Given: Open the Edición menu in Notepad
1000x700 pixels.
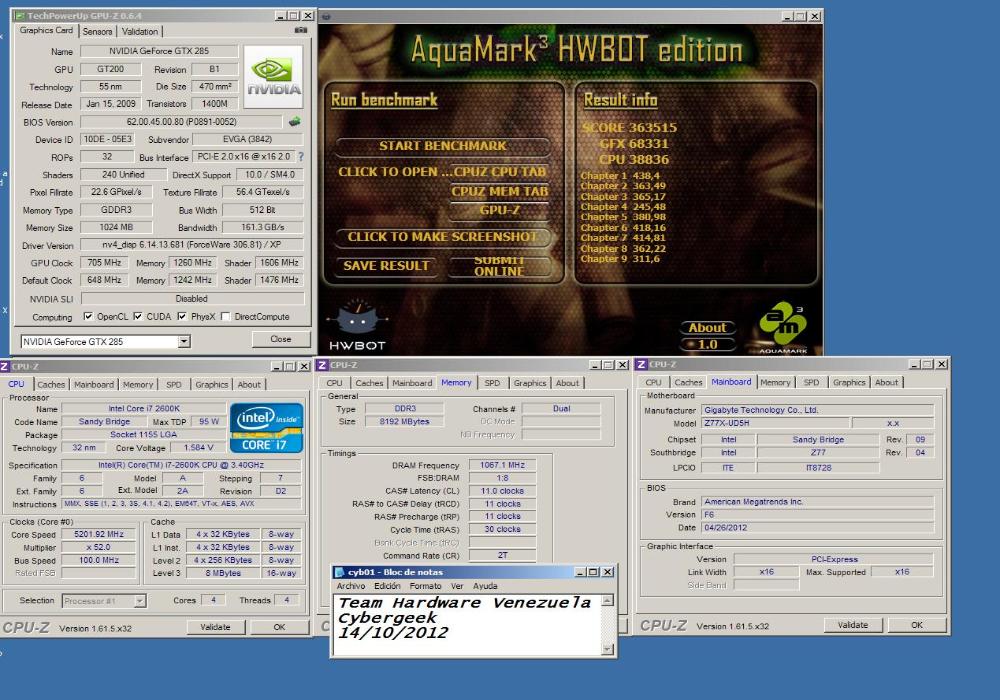Looking at the screenshot, I should [387, 586].
